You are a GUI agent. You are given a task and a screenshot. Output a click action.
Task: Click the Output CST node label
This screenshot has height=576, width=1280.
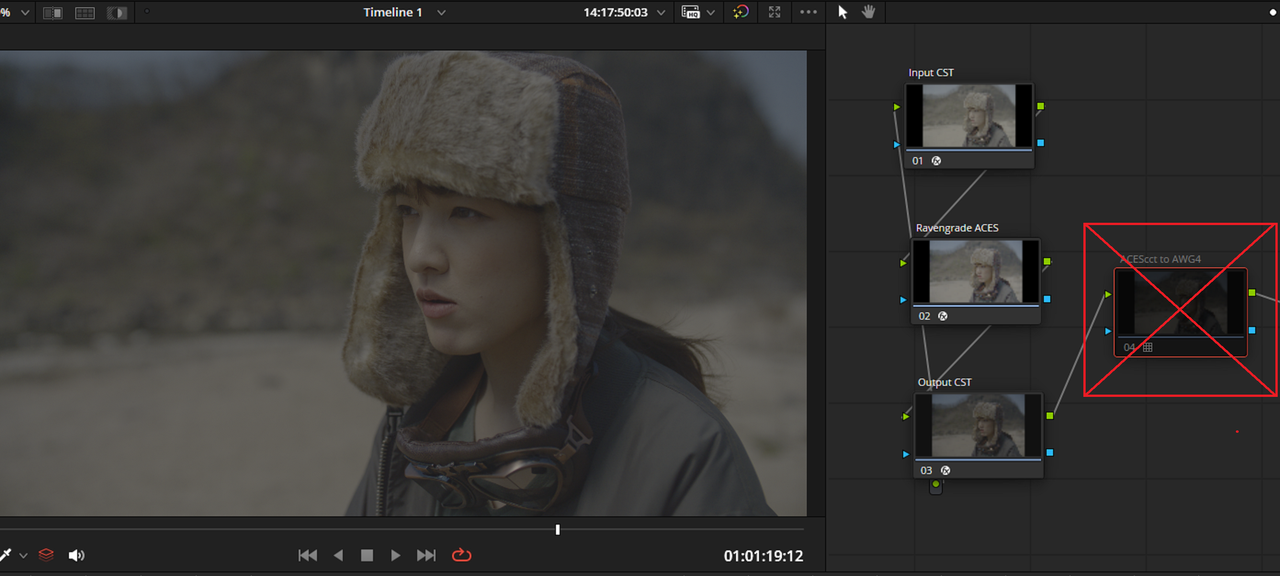click(945, 382)
